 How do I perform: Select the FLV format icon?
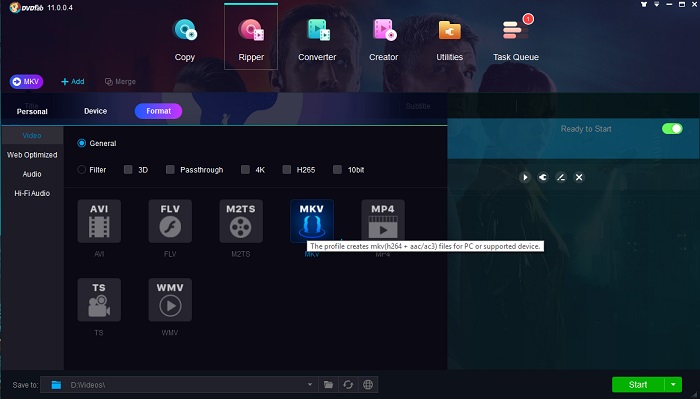[170, 221]
